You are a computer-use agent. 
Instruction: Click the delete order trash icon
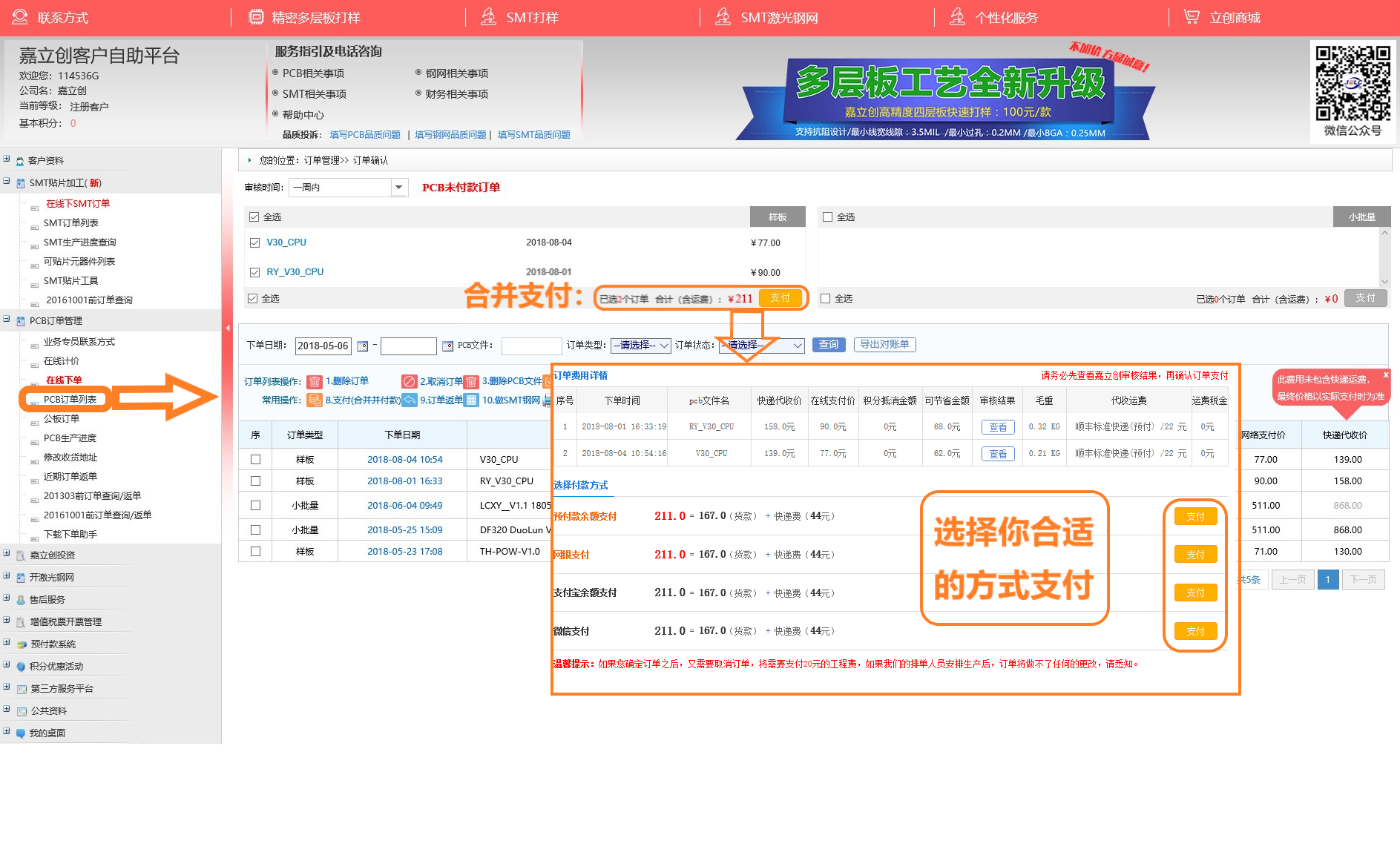tap(315, 382)
